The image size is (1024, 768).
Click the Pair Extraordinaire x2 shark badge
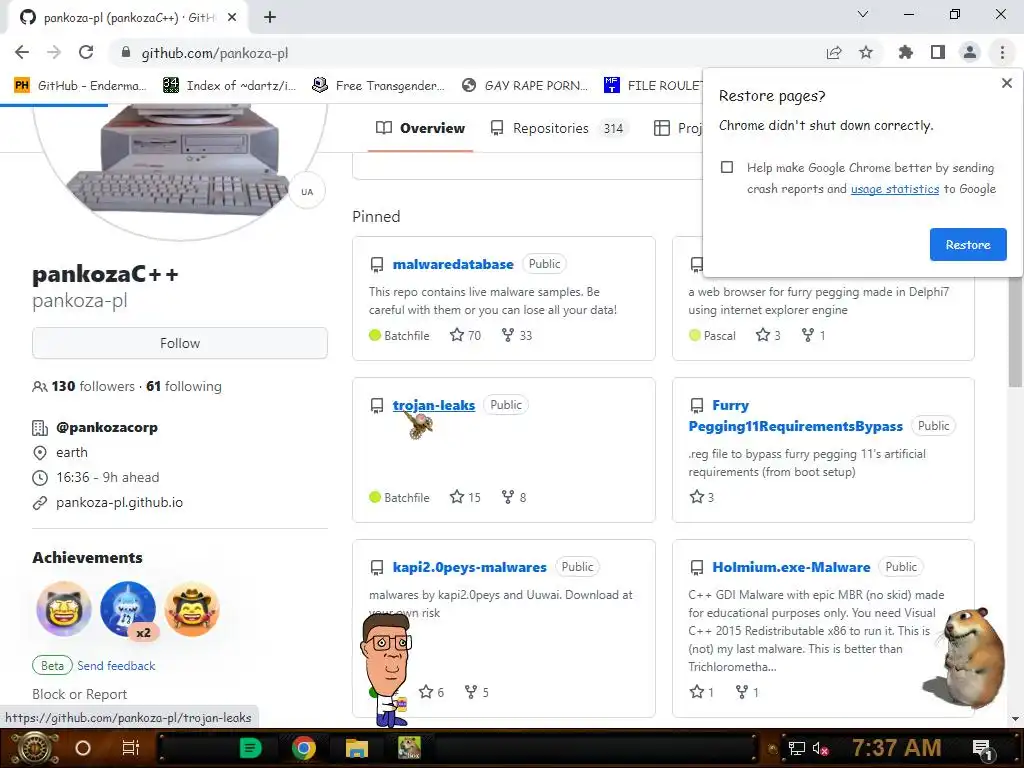(x=128, y=609)
